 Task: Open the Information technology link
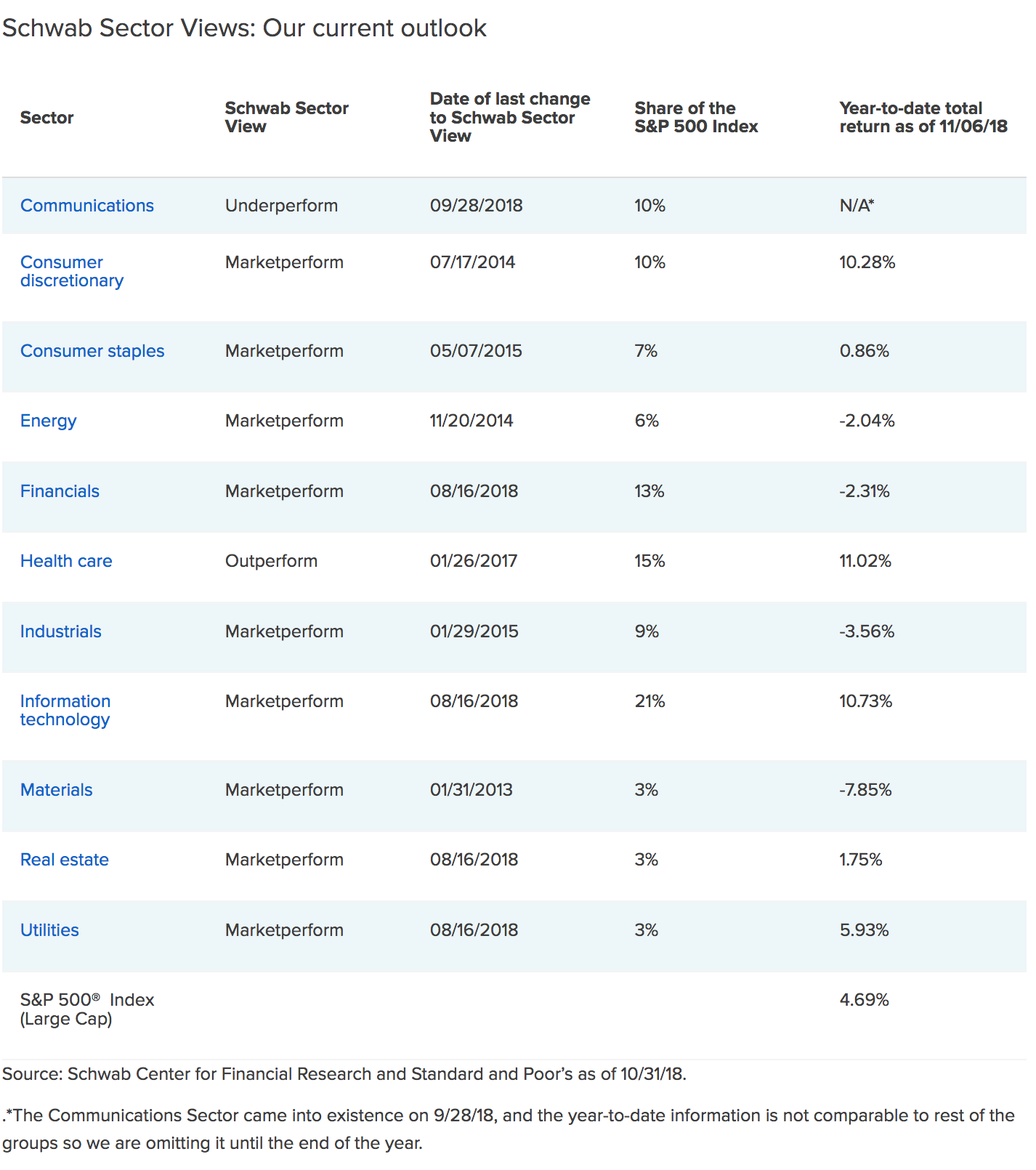point(65,710)
